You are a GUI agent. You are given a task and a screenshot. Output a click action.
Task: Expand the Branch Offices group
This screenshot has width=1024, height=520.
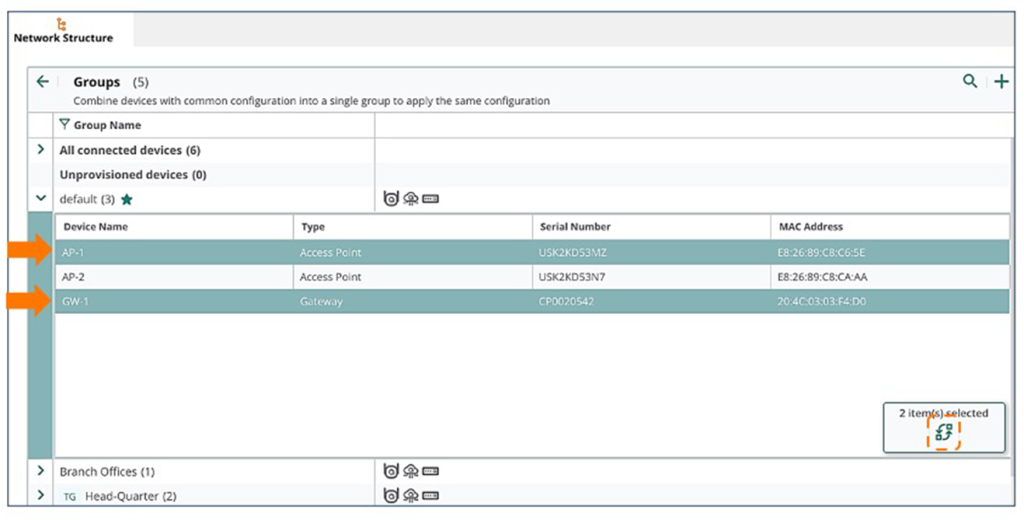pos(41,471)
